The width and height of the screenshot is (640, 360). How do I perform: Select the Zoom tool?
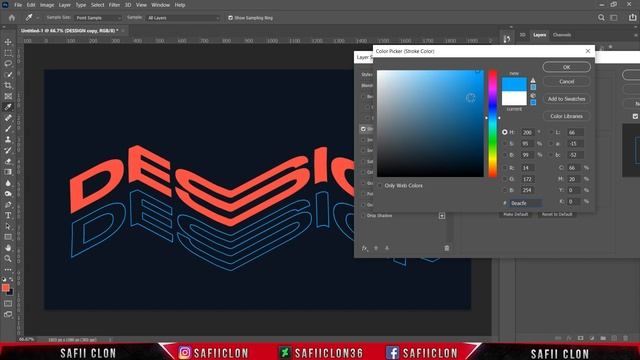coord(8,258)
